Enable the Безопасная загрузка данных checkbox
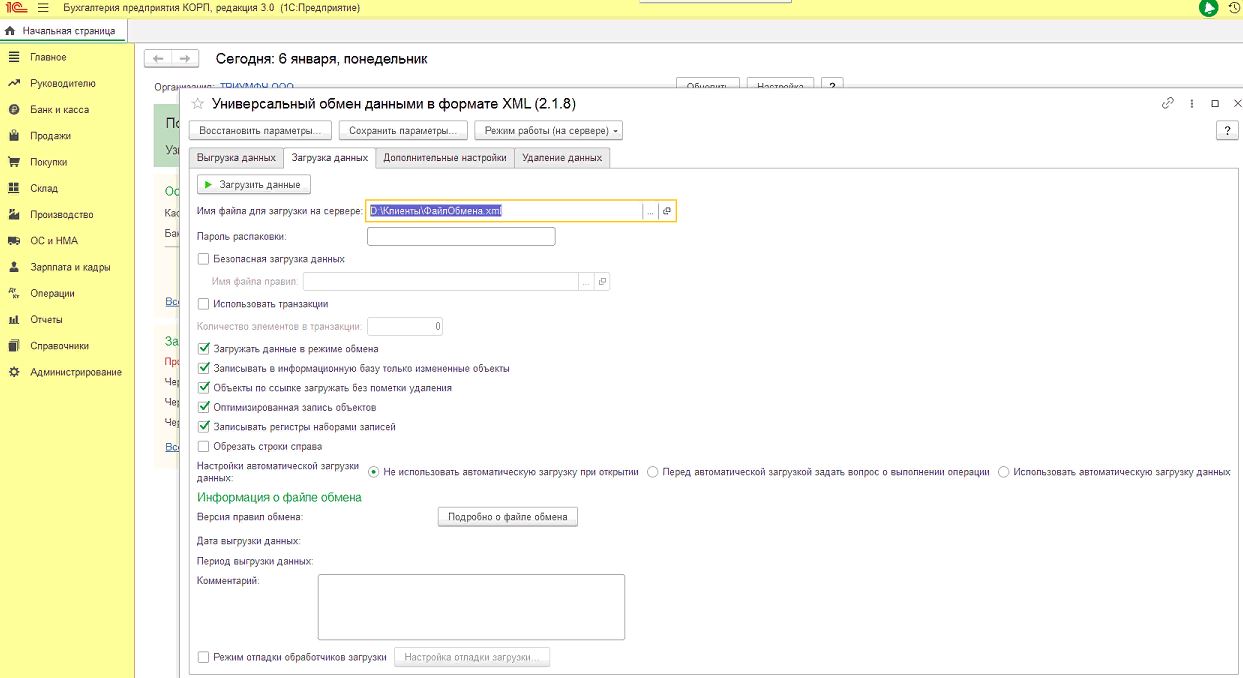 pyautogui.click(x=204, y=259)
